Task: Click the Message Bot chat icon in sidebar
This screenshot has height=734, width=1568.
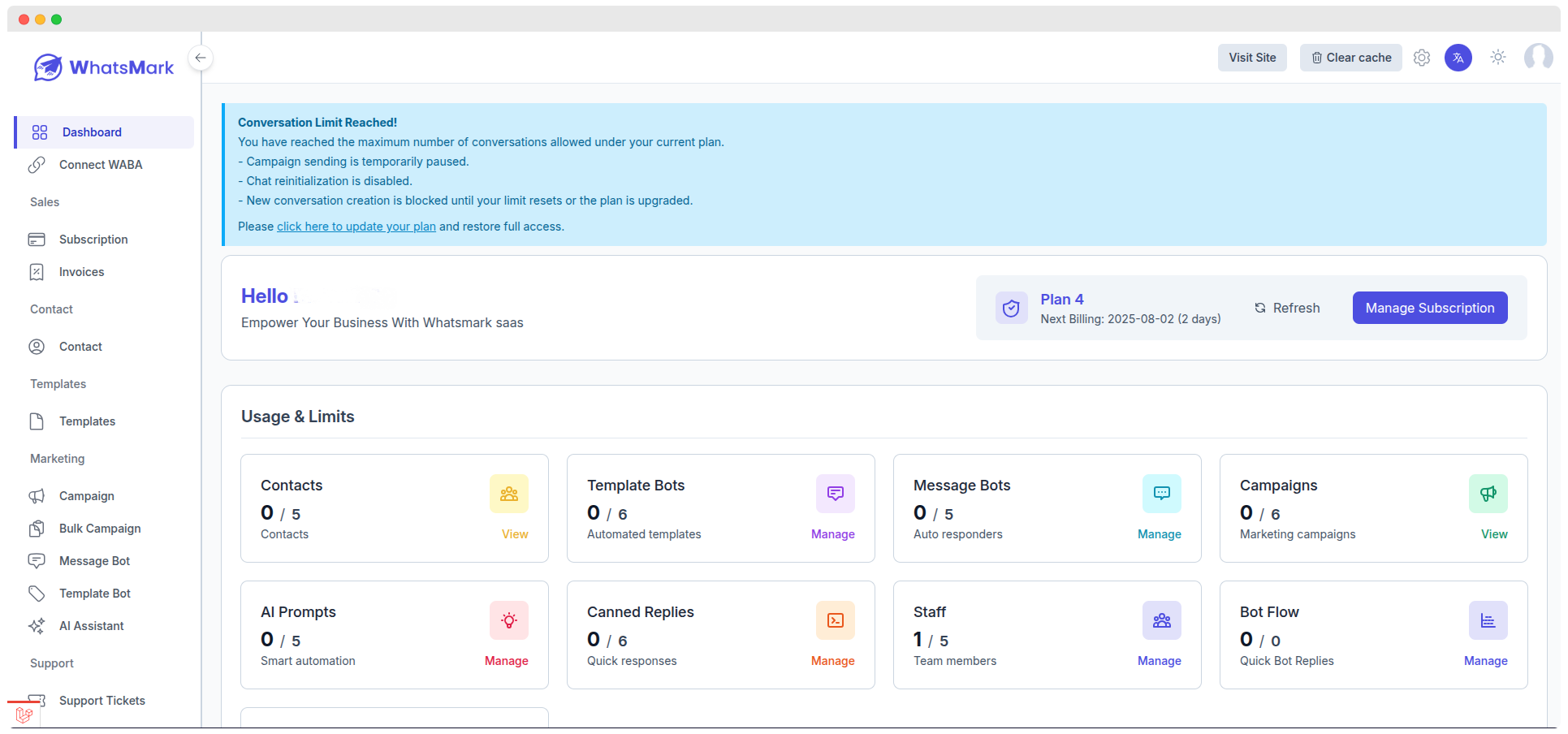Action: (x=37, y=561)
